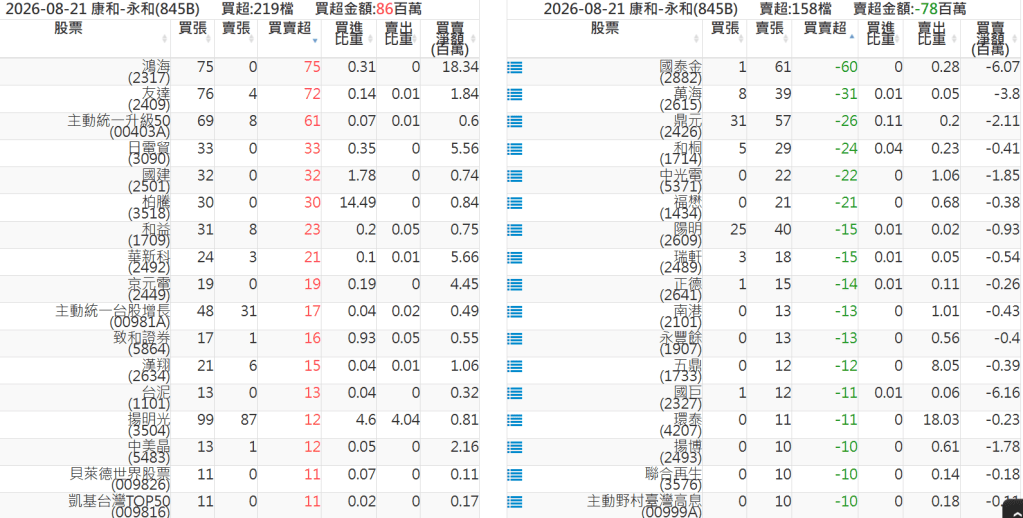
Task: Select 凱基台灣TOP50 (009816) name
Action: point(119,506)
